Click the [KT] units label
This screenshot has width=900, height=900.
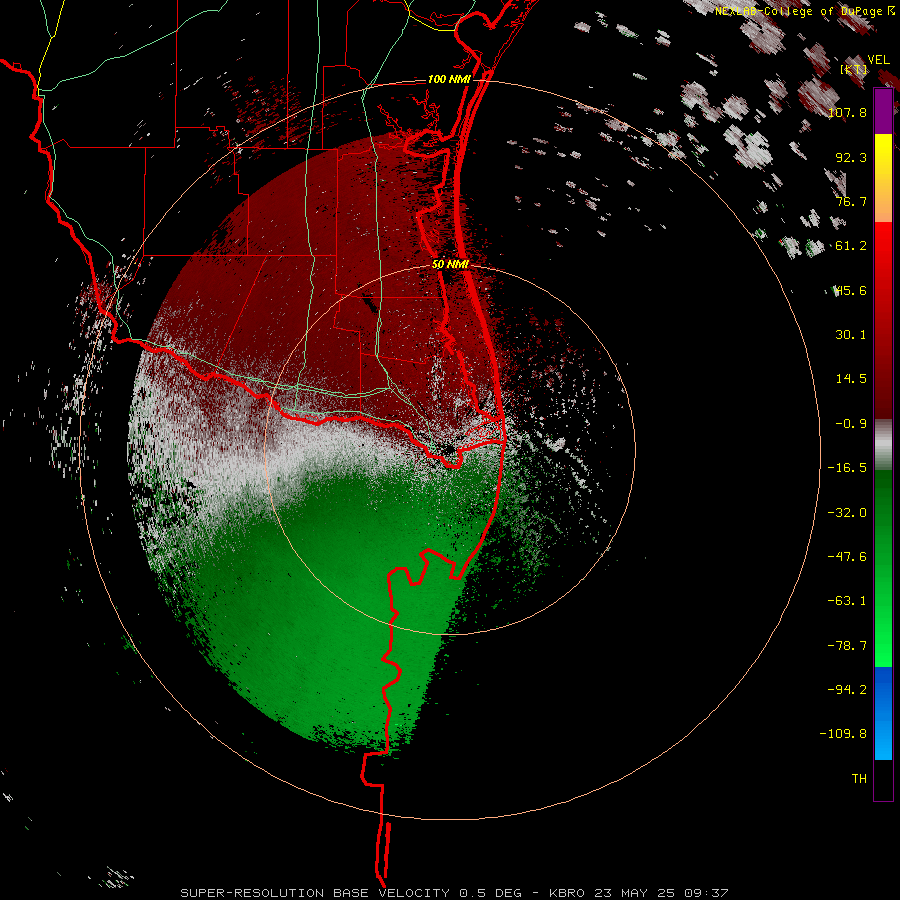(x=854, y=70)
